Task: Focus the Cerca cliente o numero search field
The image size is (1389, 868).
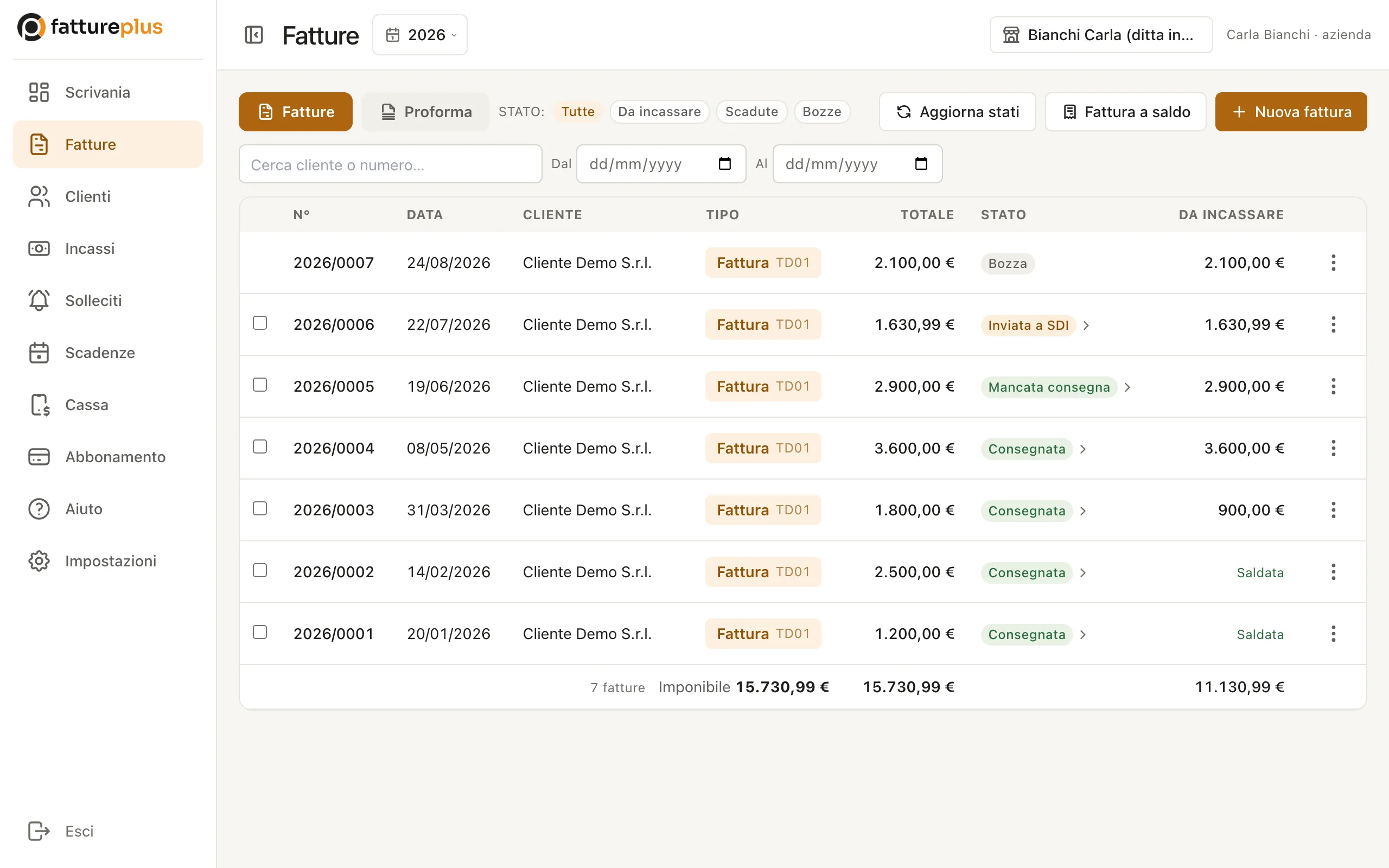Action: [x=390, y=164]
